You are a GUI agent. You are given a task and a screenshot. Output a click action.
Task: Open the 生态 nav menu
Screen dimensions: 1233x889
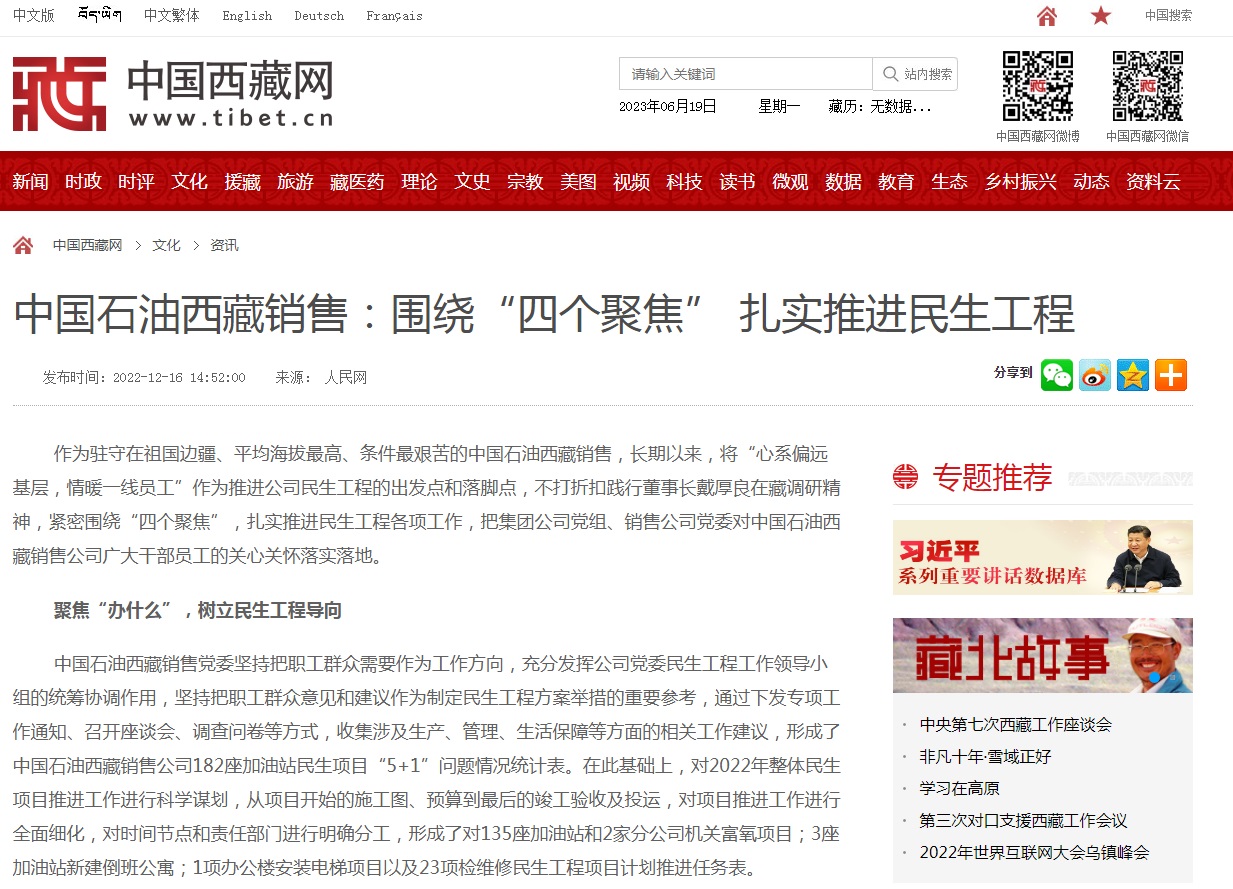pyautogui.click(x=950, y=181)
